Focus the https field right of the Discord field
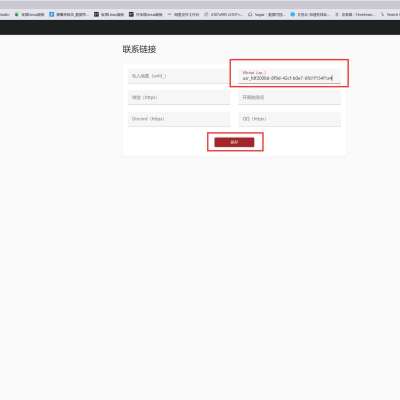Screen dimensions: 400x400 tap(289, 119)
